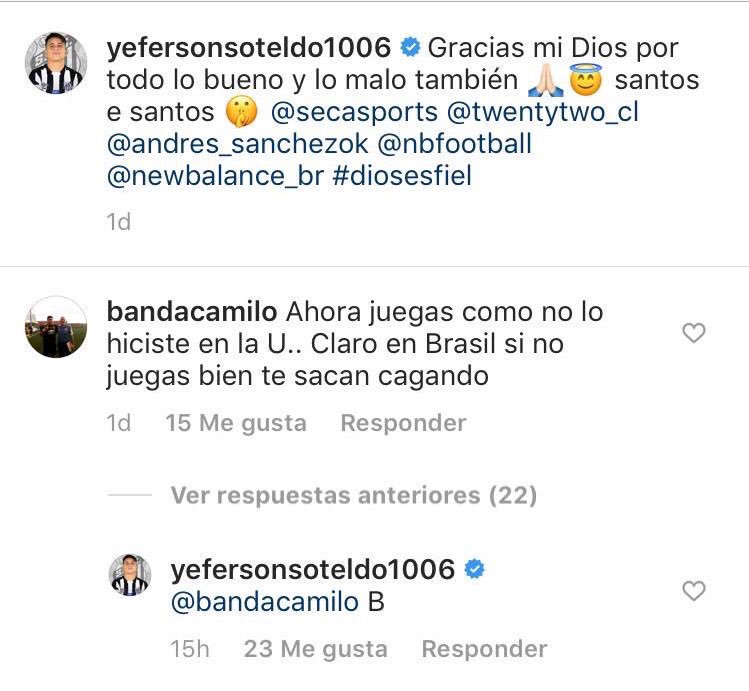Expand Ver respuestas anteriores (22)
Viewport: 749px width, 691px height.
(353, 495)
